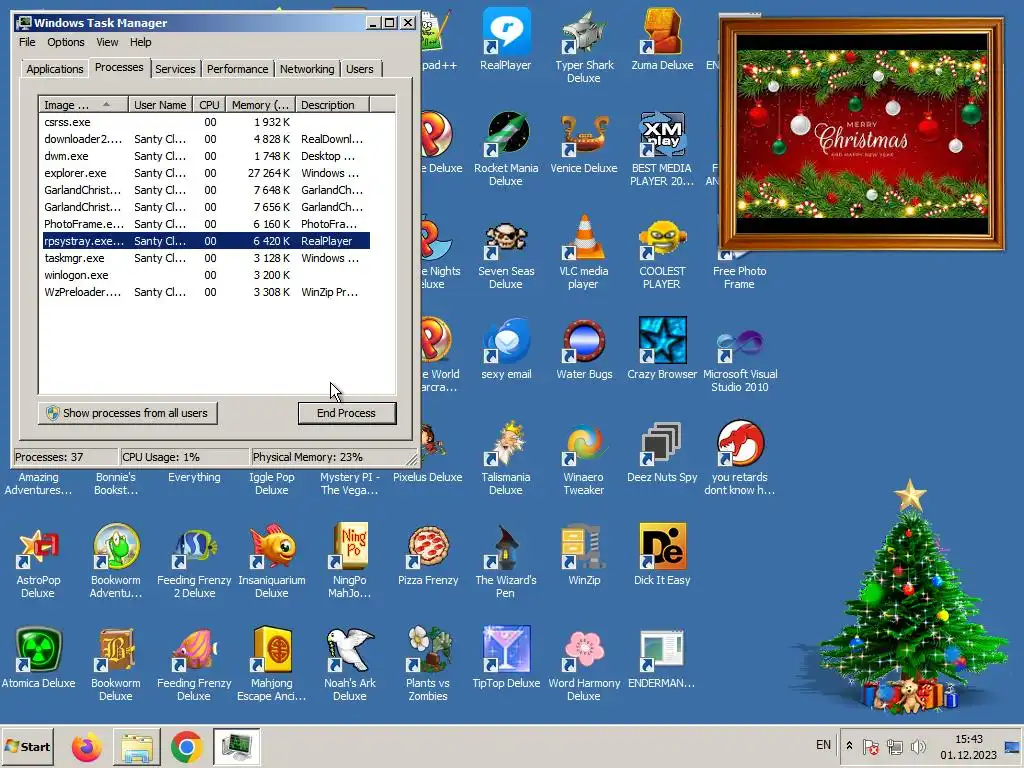Screen dimensions: 1024x768
Task: Launch Typer Shark Deluxe icon
Action: tap(584, 46)
